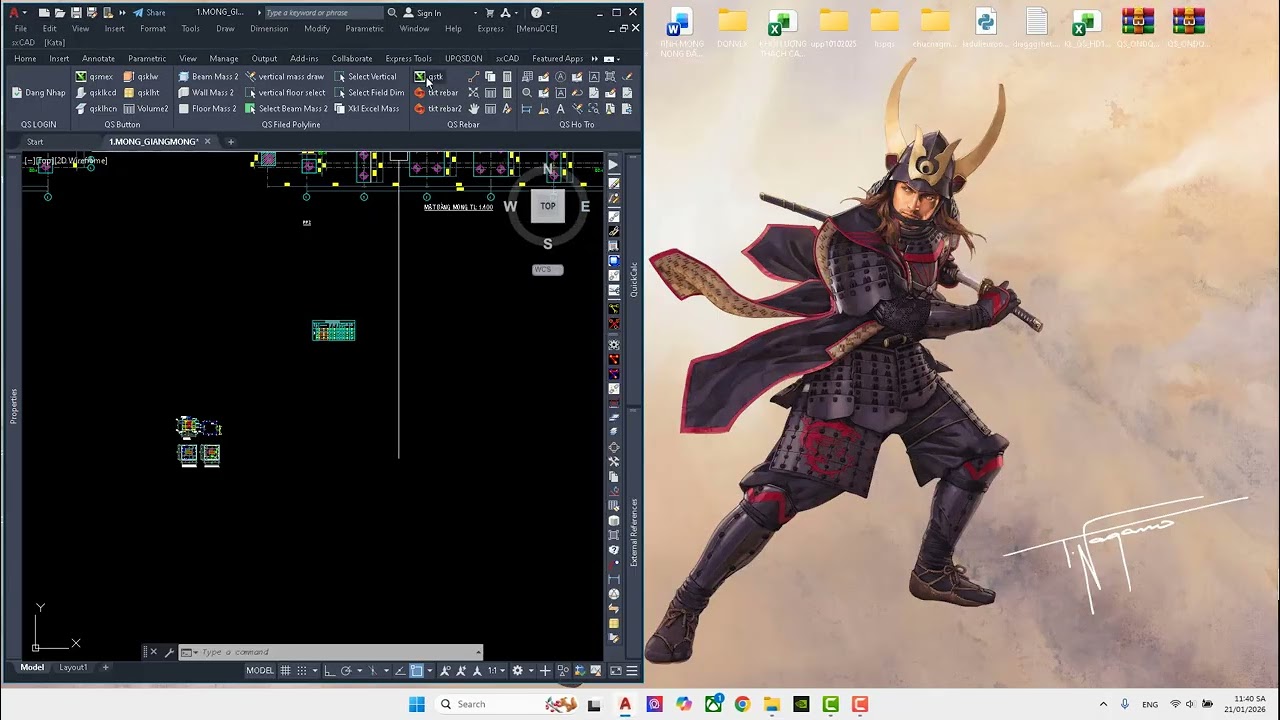Expand the Help dropdown in title bar
The height and width of the screenshot is (720, 1280).
pos(550,13)
